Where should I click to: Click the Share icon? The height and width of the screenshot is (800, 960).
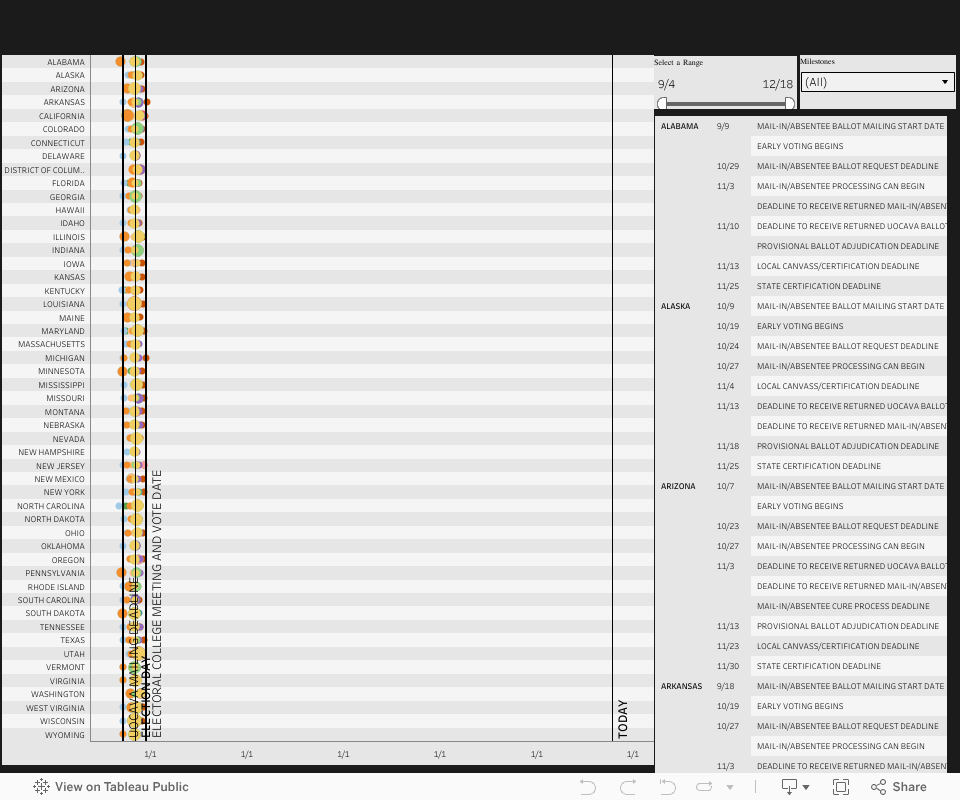879,787
